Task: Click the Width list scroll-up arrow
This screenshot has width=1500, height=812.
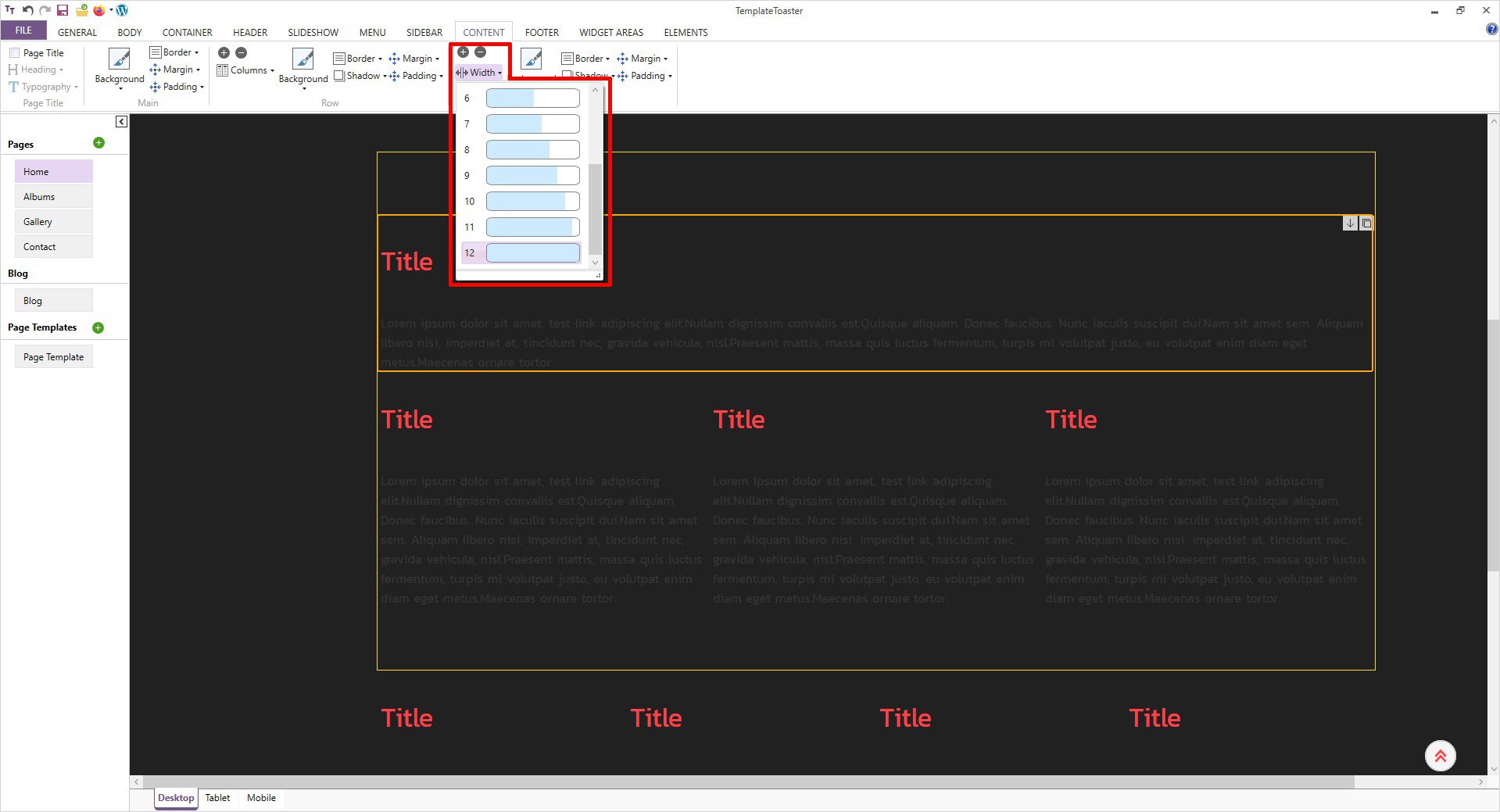Action: pyautogui.click(x=595, y=91)
